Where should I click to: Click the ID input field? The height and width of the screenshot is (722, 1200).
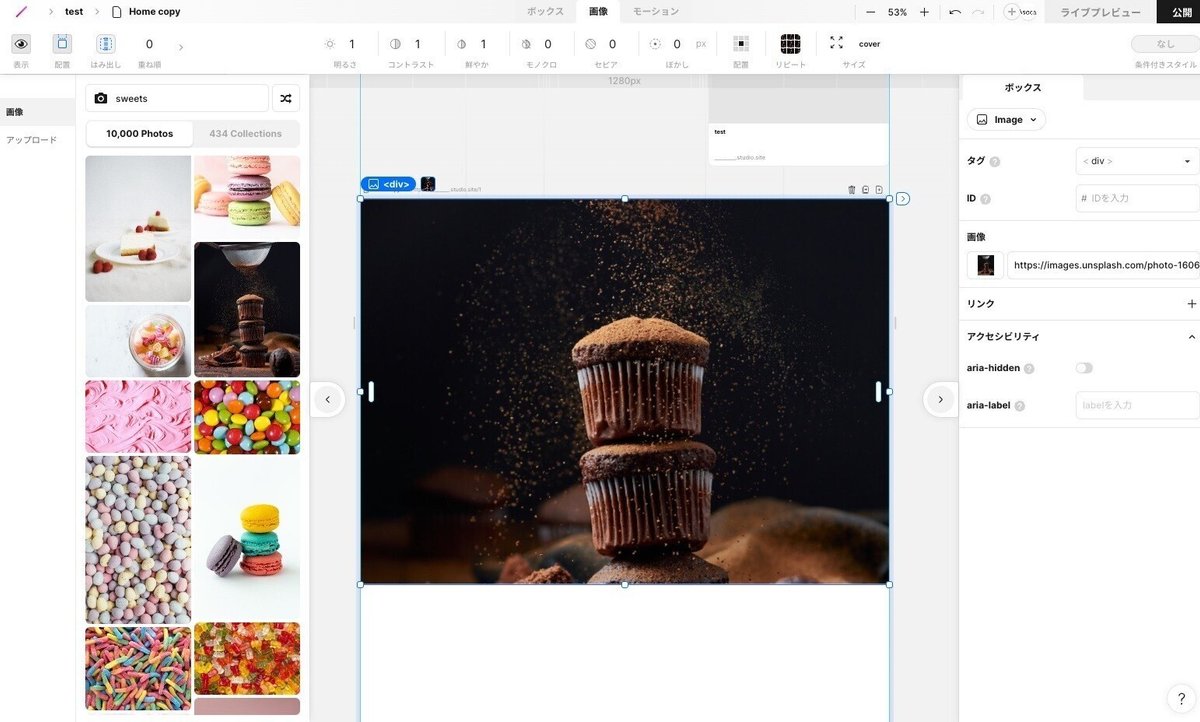[x=1137, y=198]
